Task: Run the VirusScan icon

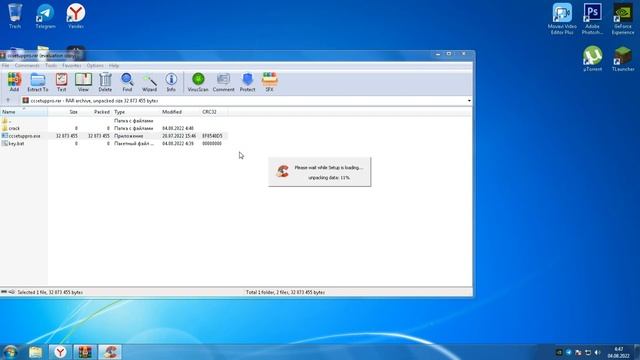Action: [198, 82]
